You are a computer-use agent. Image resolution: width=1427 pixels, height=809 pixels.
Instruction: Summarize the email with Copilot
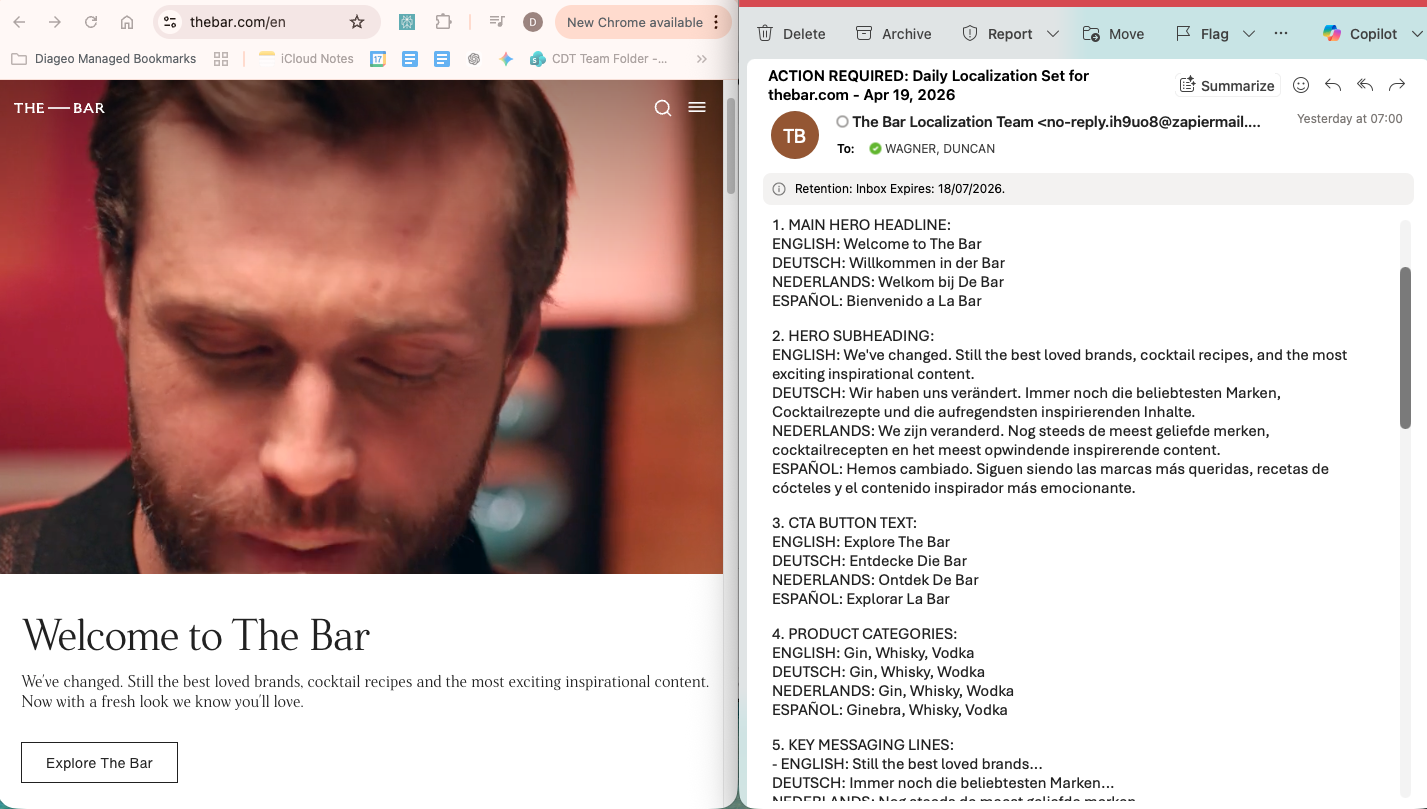pyautogui.click(x=1227, y=86)
